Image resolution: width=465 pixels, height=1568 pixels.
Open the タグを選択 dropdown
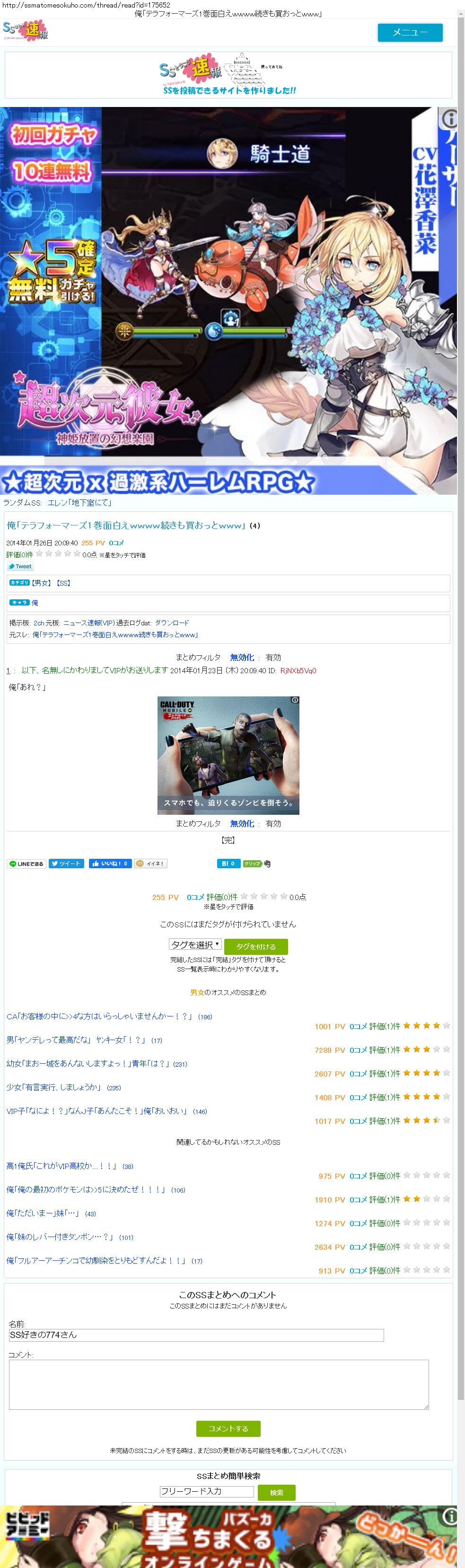click(x=195, y=944)
